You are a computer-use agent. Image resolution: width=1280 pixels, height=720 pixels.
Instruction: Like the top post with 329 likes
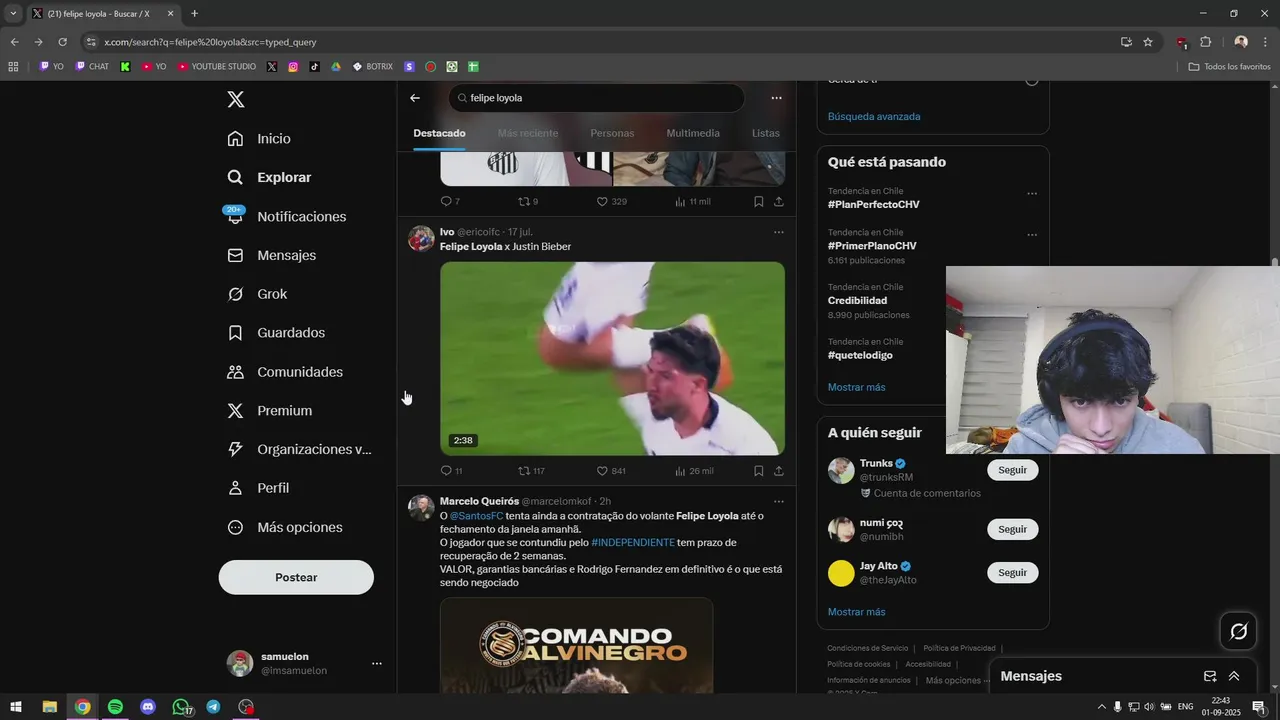tap(611, 201)
